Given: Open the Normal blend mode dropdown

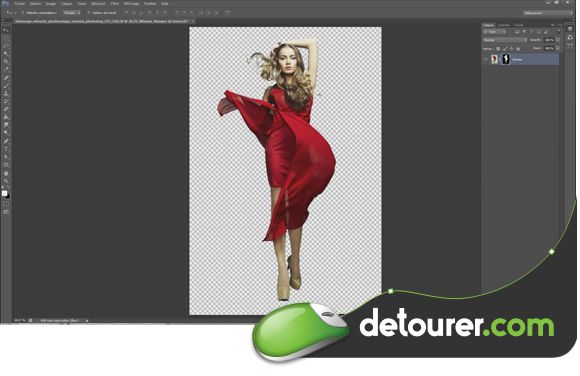Looking at the screenshot, I should click(505, 40).
